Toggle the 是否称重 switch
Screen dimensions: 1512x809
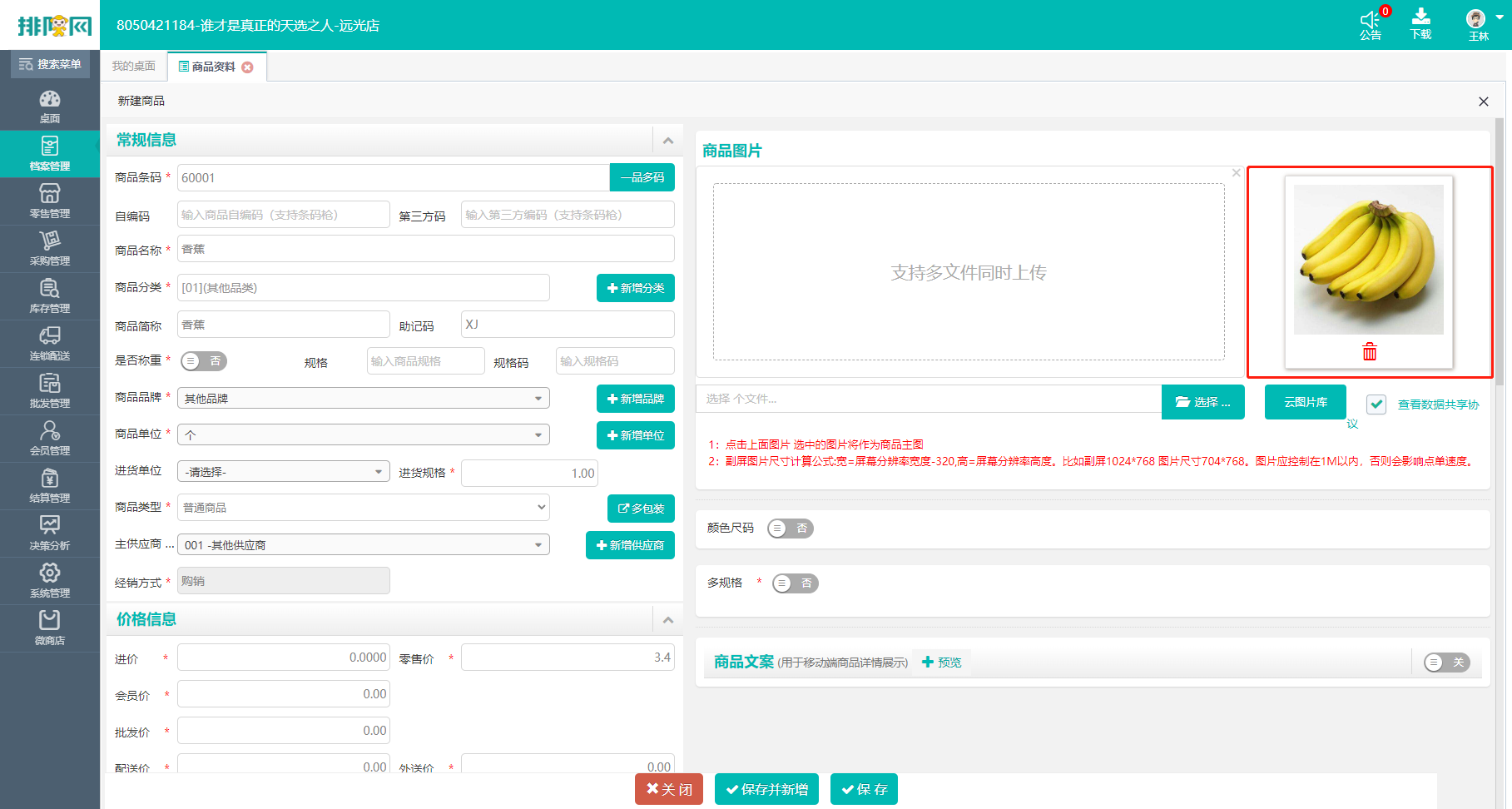click(204, 361)
